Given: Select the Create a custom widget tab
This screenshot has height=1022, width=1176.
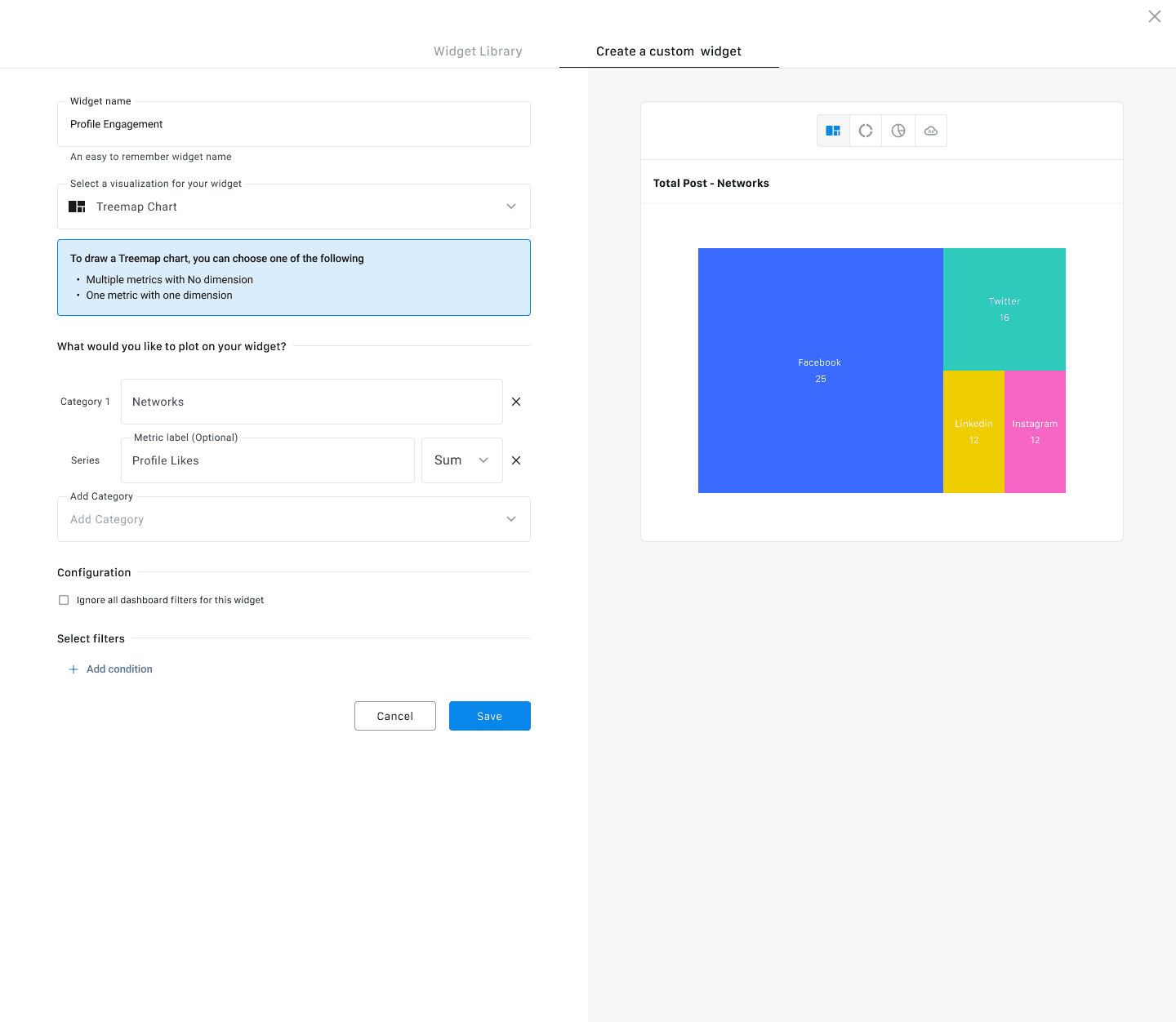Looking at the screenshot, I should coord(668,51).
